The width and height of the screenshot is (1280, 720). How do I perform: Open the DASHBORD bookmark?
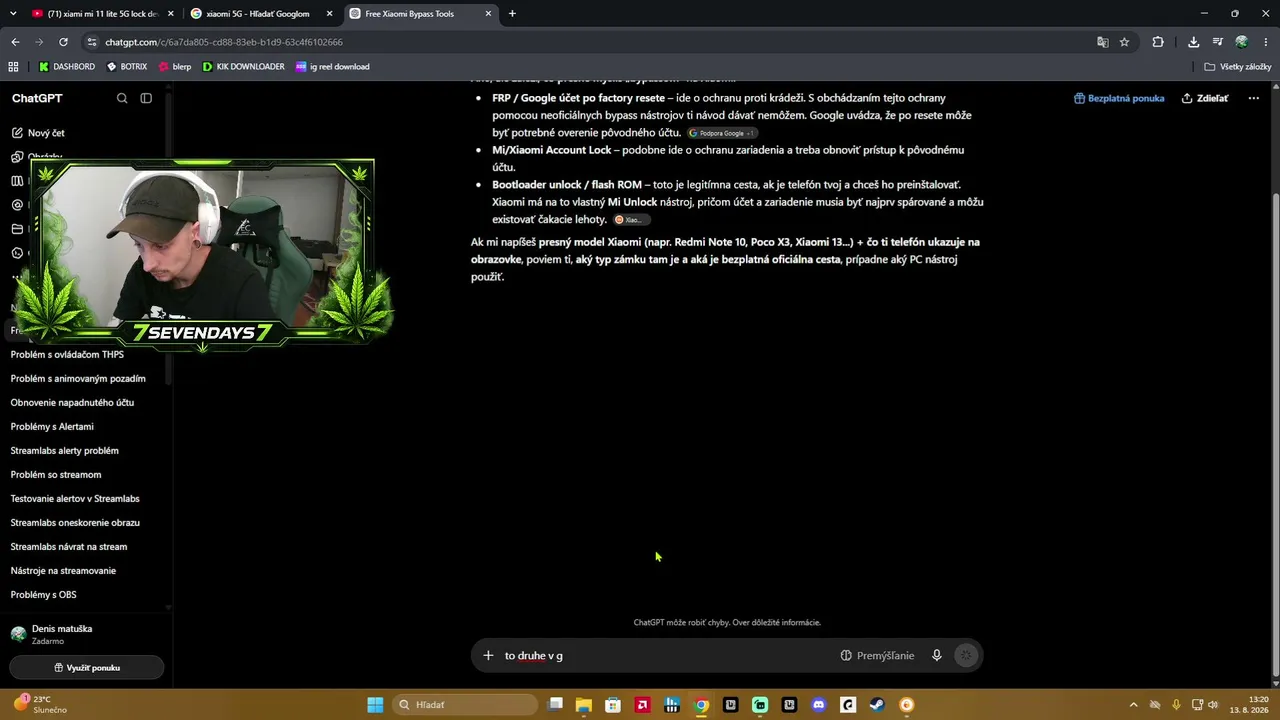(67, 67)
